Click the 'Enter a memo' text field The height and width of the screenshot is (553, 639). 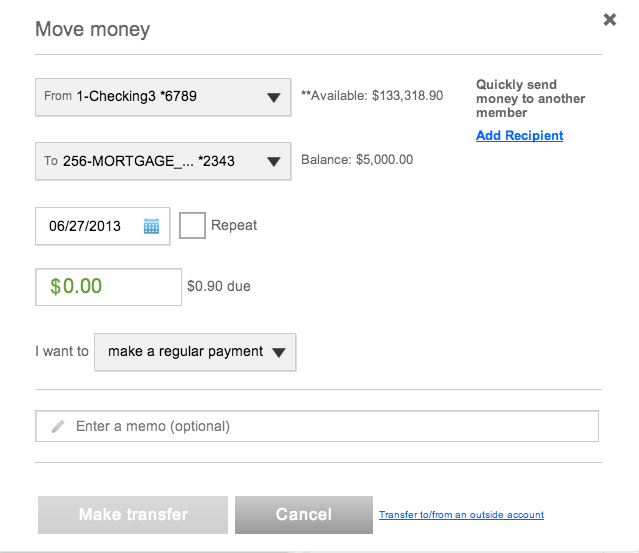(x=330, y=426)
